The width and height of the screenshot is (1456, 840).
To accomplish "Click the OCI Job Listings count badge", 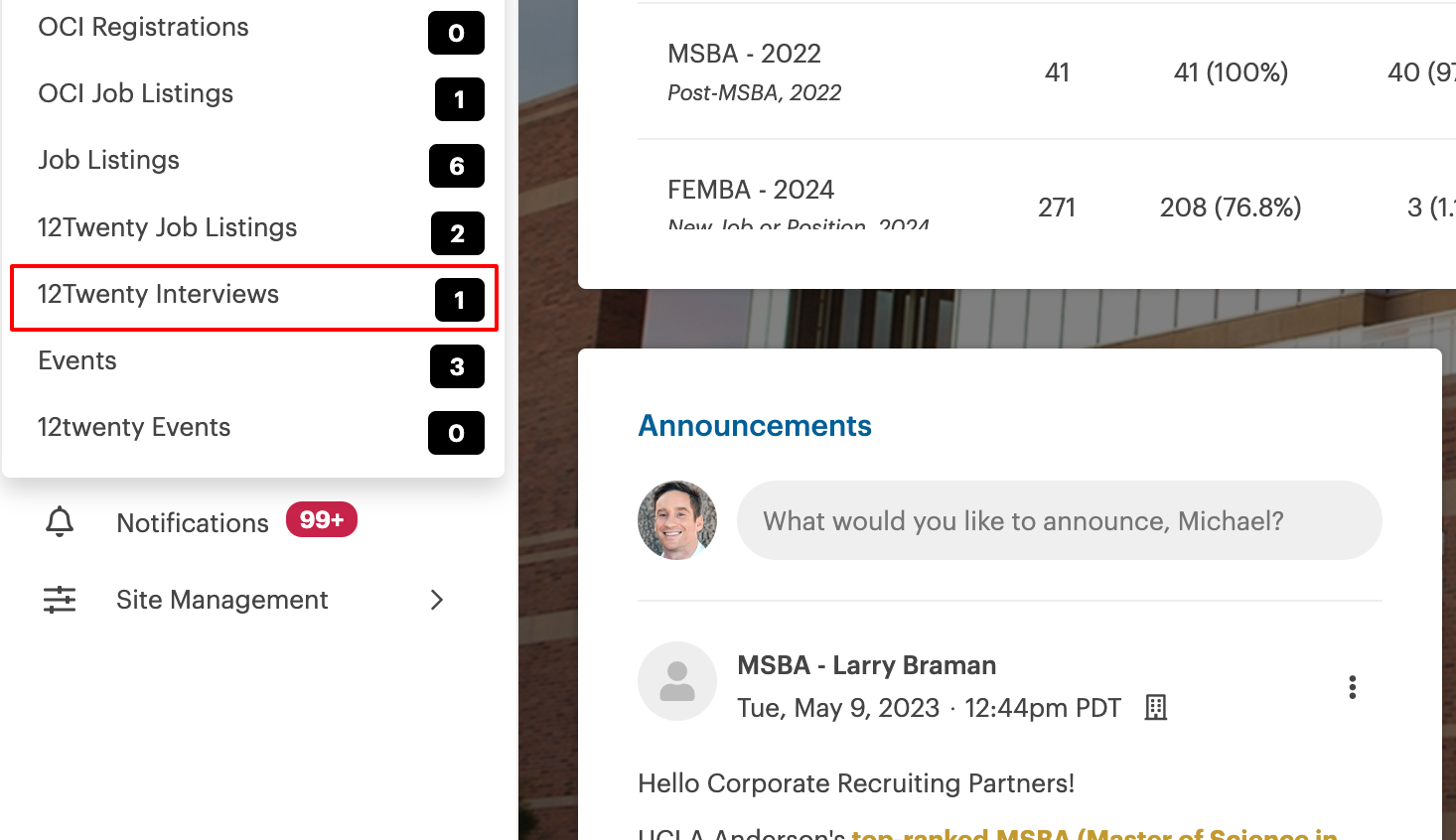I will [x=459, y=99].
